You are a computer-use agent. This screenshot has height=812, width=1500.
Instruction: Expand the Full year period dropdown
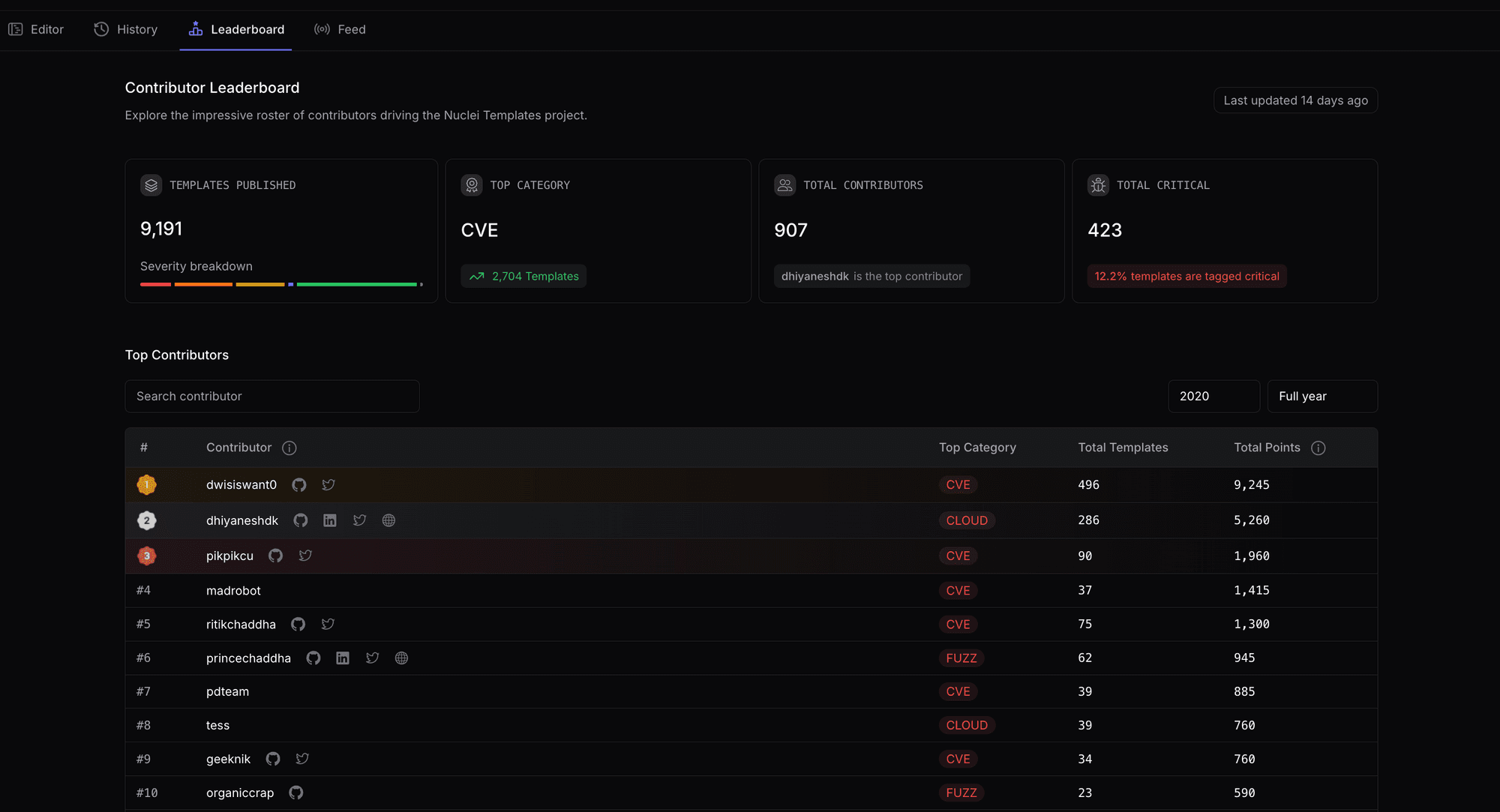(x=1321, y=396)
